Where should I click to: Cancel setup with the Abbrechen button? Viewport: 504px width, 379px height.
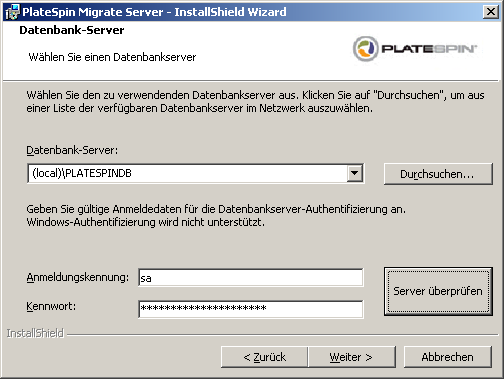(x=447, y=357)
